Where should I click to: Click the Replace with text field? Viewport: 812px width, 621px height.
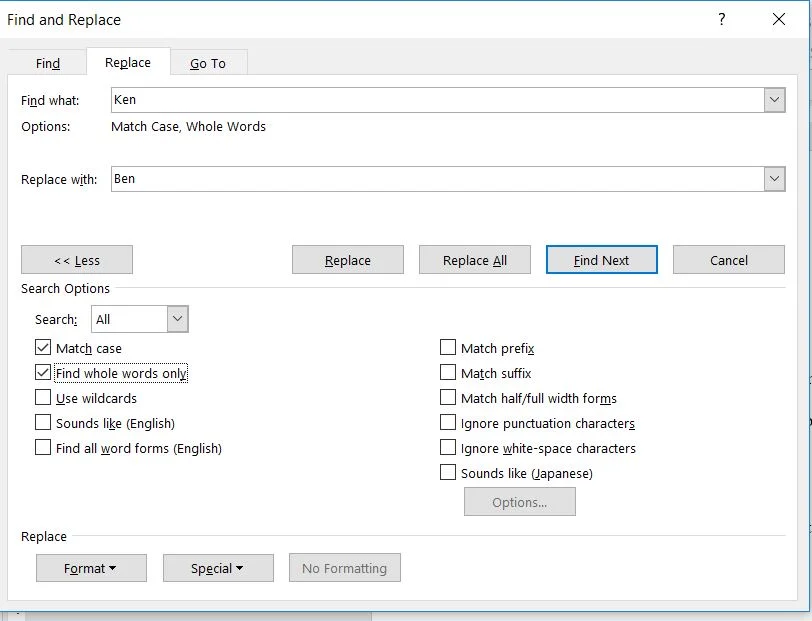click(x=438, y=179)
